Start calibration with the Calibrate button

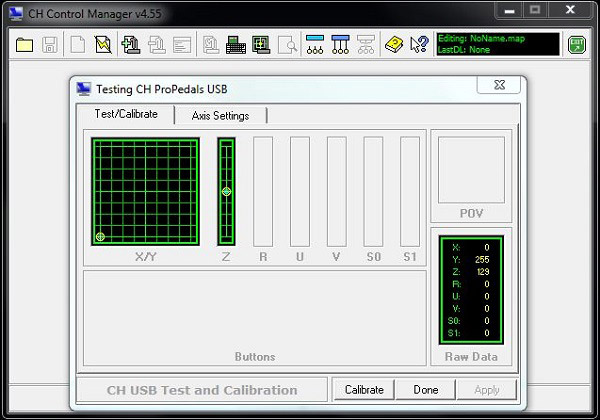tap(364, 390)
